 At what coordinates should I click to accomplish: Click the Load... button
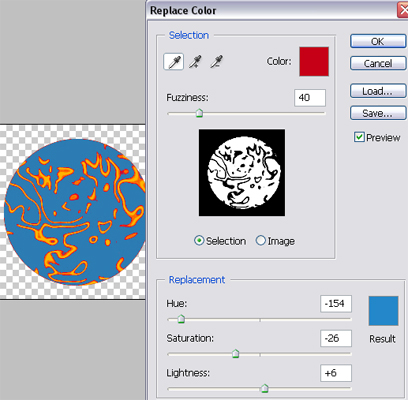[378, 91]
